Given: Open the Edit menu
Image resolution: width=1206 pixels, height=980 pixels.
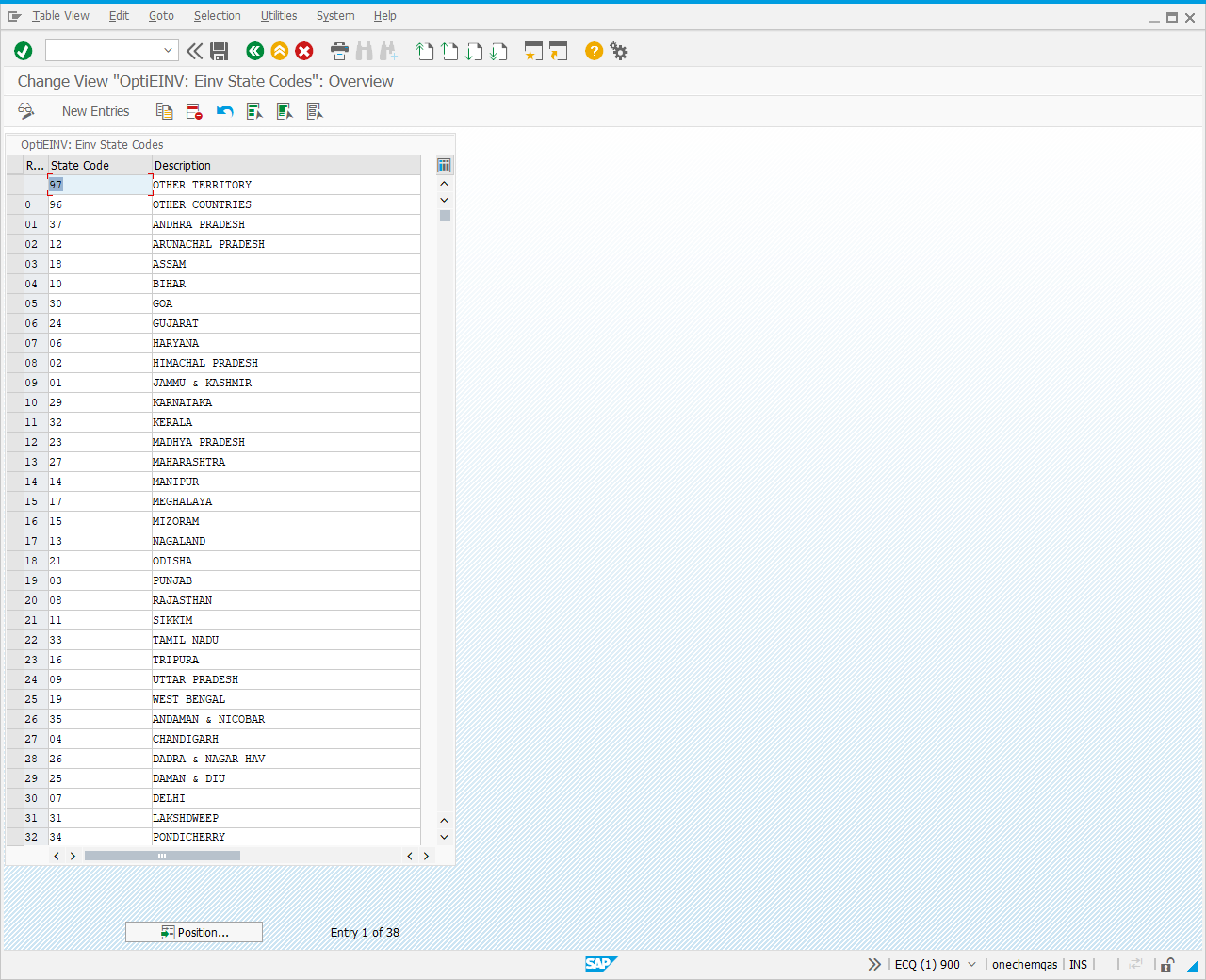Looking at the screenshot, I should 119,16.
